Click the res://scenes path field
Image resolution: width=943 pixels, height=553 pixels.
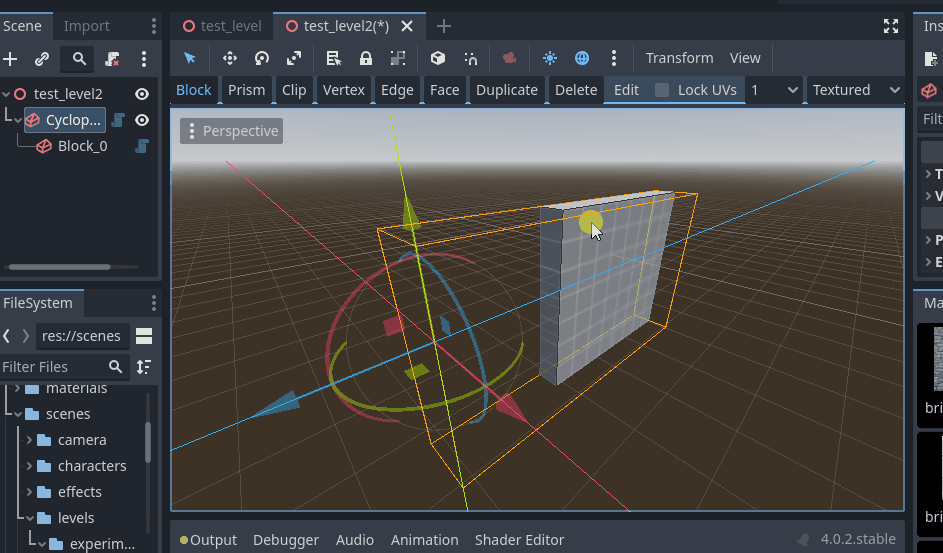82,336
